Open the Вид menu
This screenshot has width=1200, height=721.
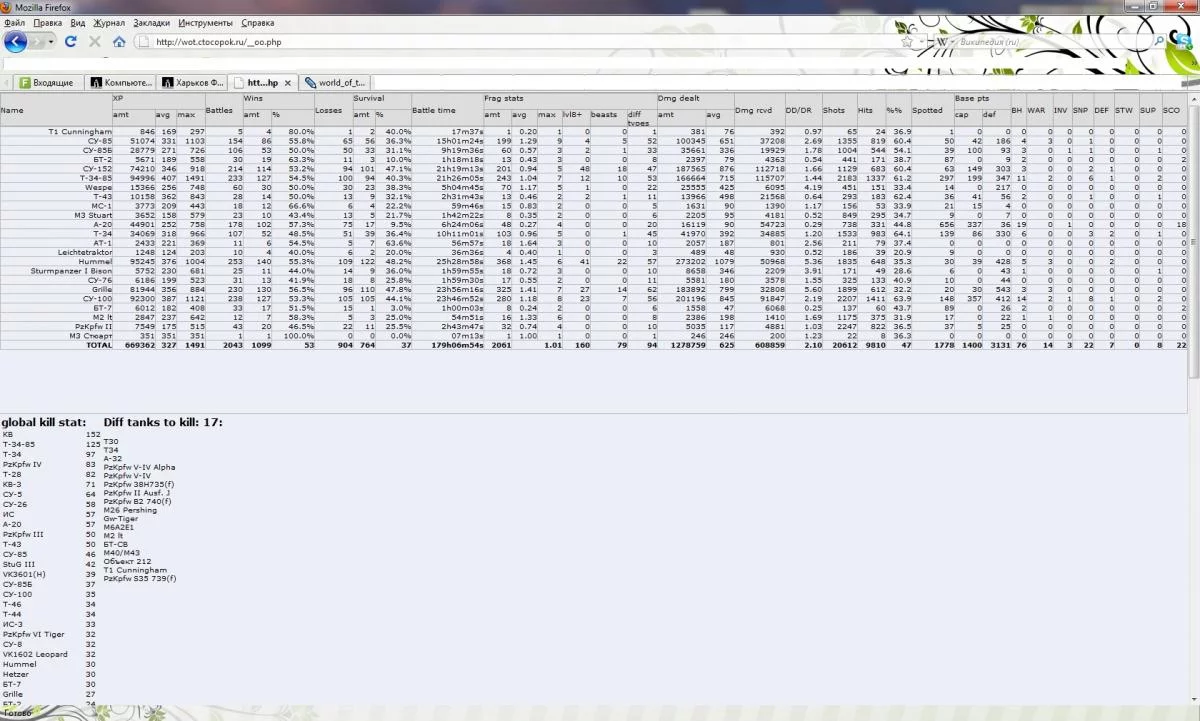point(78,22)
